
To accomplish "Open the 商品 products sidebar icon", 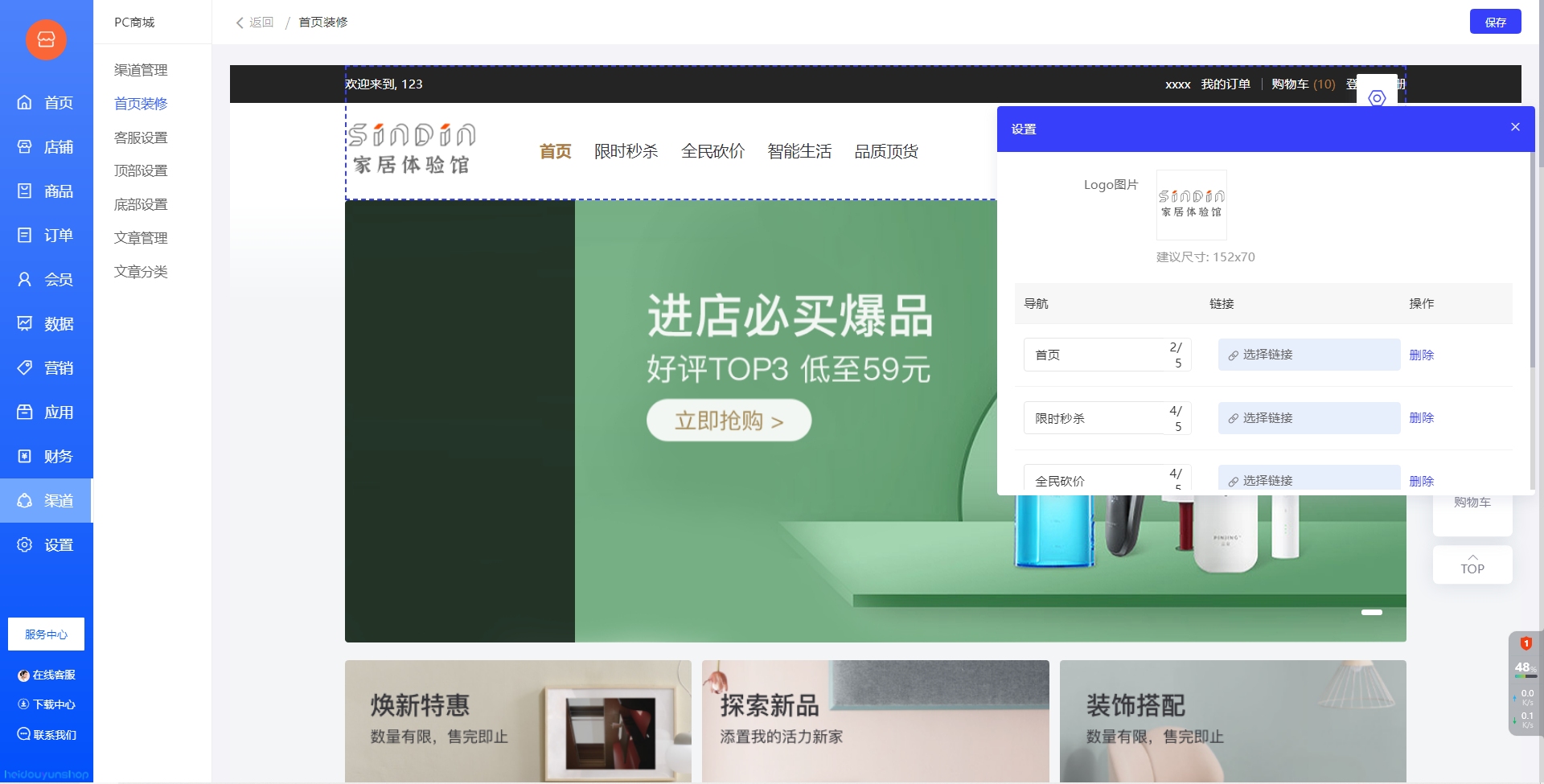I will 25,191.
